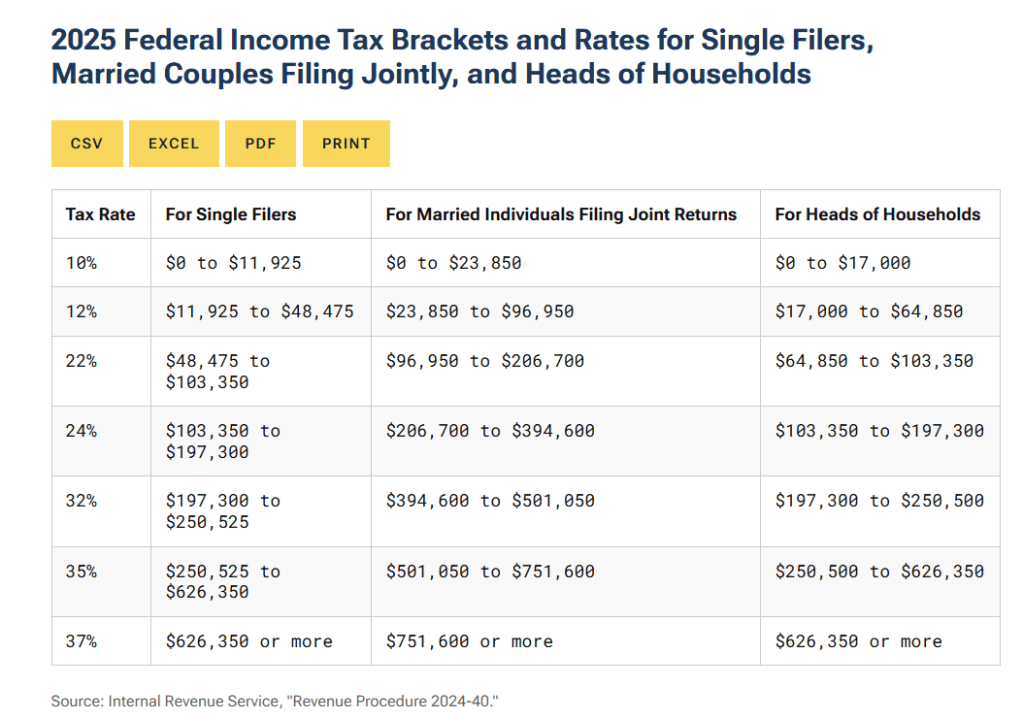This screenshot has height=720, width=1023.
Task: Click the 24% tax rate cell
Action: (81, 431)
